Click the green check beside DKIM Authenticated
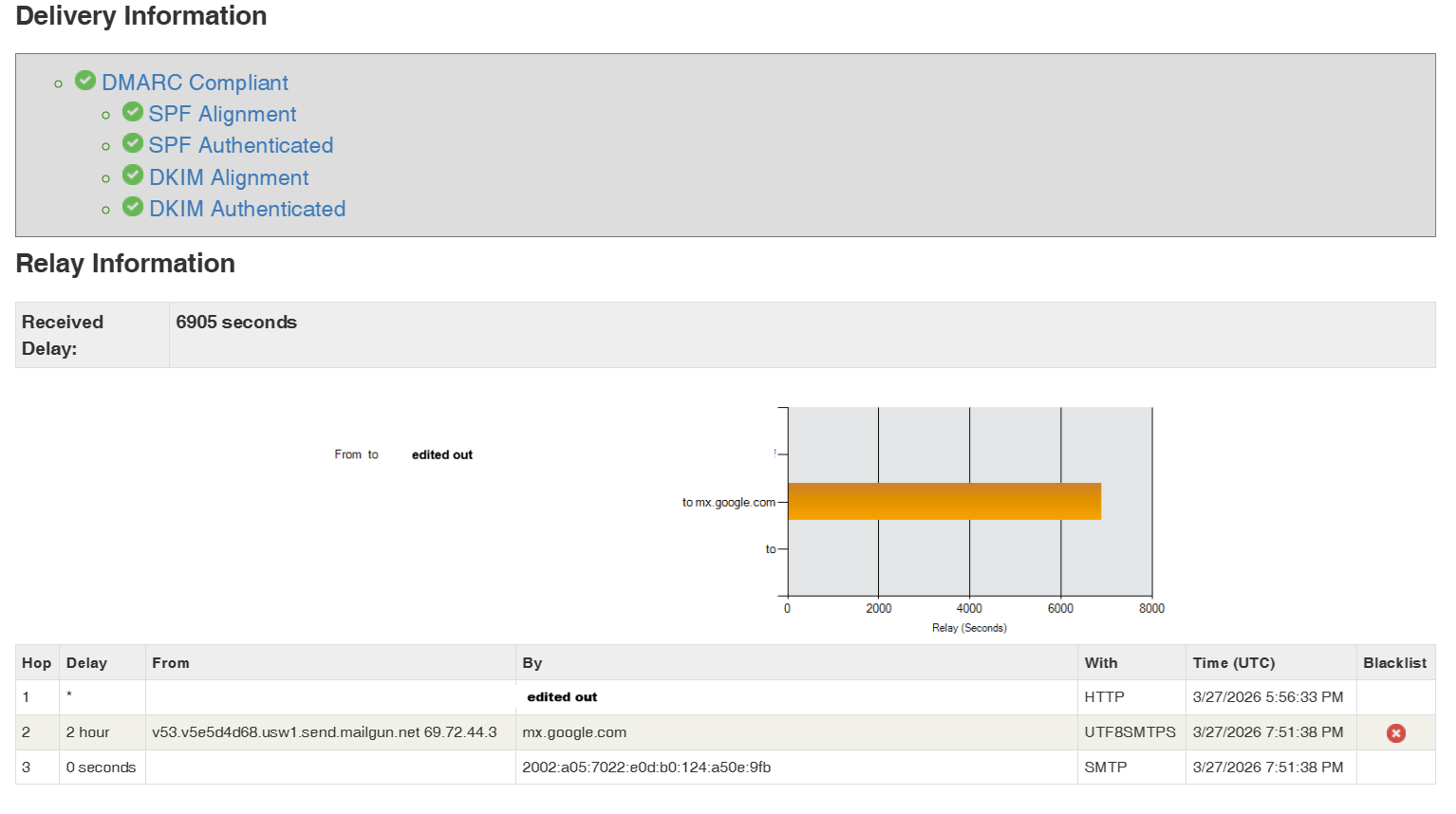The image size is (1456, 814). tap(133, 207)
